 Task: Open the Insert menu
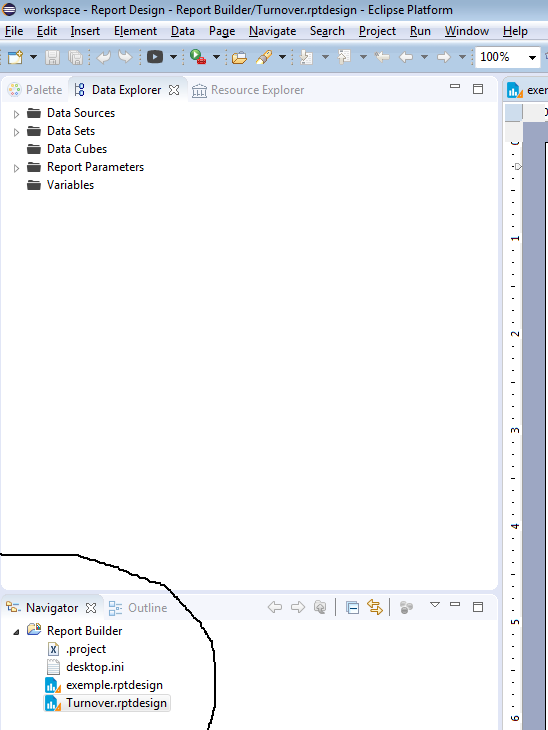click(x=85, y=31)
